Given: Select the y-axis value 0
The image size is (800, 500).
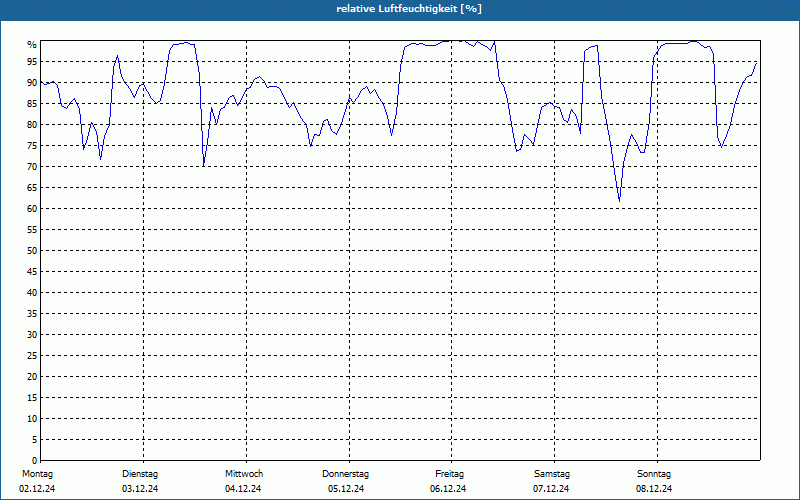Looking at the screenshot, I should pos(34,461).
